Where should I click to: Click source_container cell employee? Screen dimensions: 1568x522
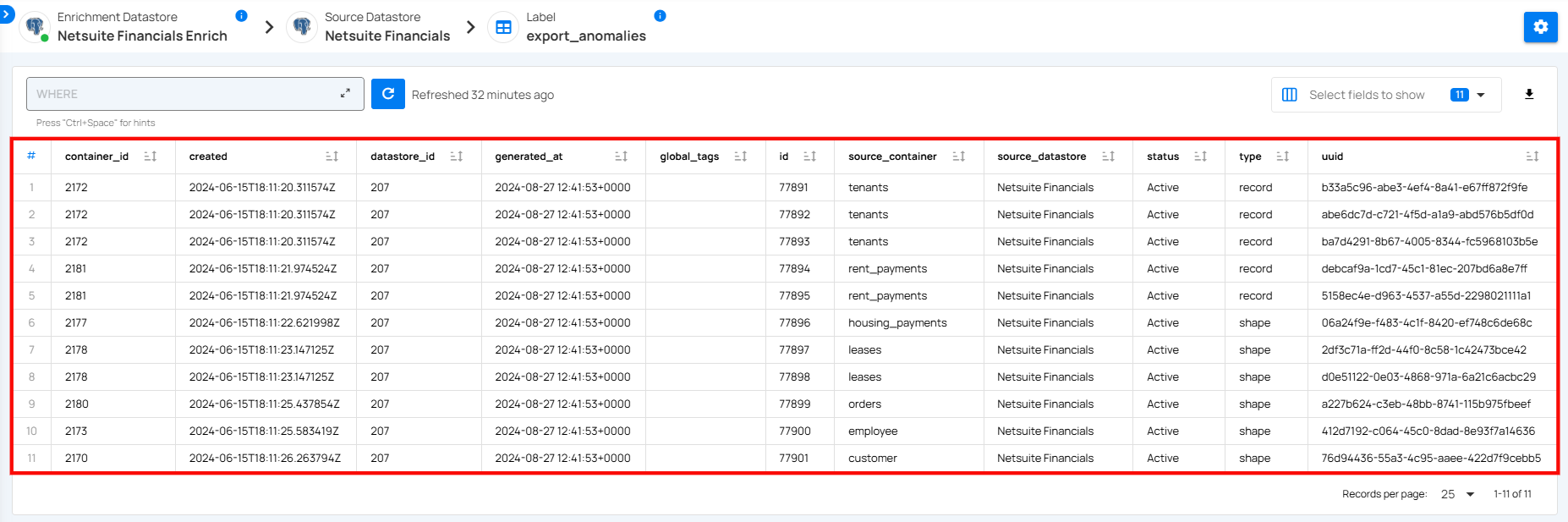pyautogui.click(x=873, y=431)
